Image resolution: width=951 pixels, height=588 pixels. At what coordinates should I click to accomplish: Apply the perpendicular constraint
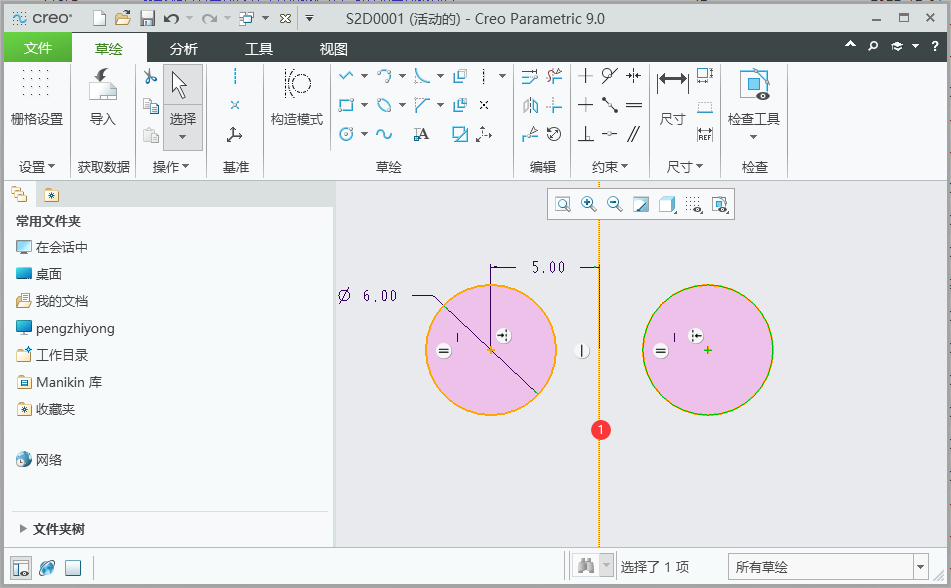(585, 133)
